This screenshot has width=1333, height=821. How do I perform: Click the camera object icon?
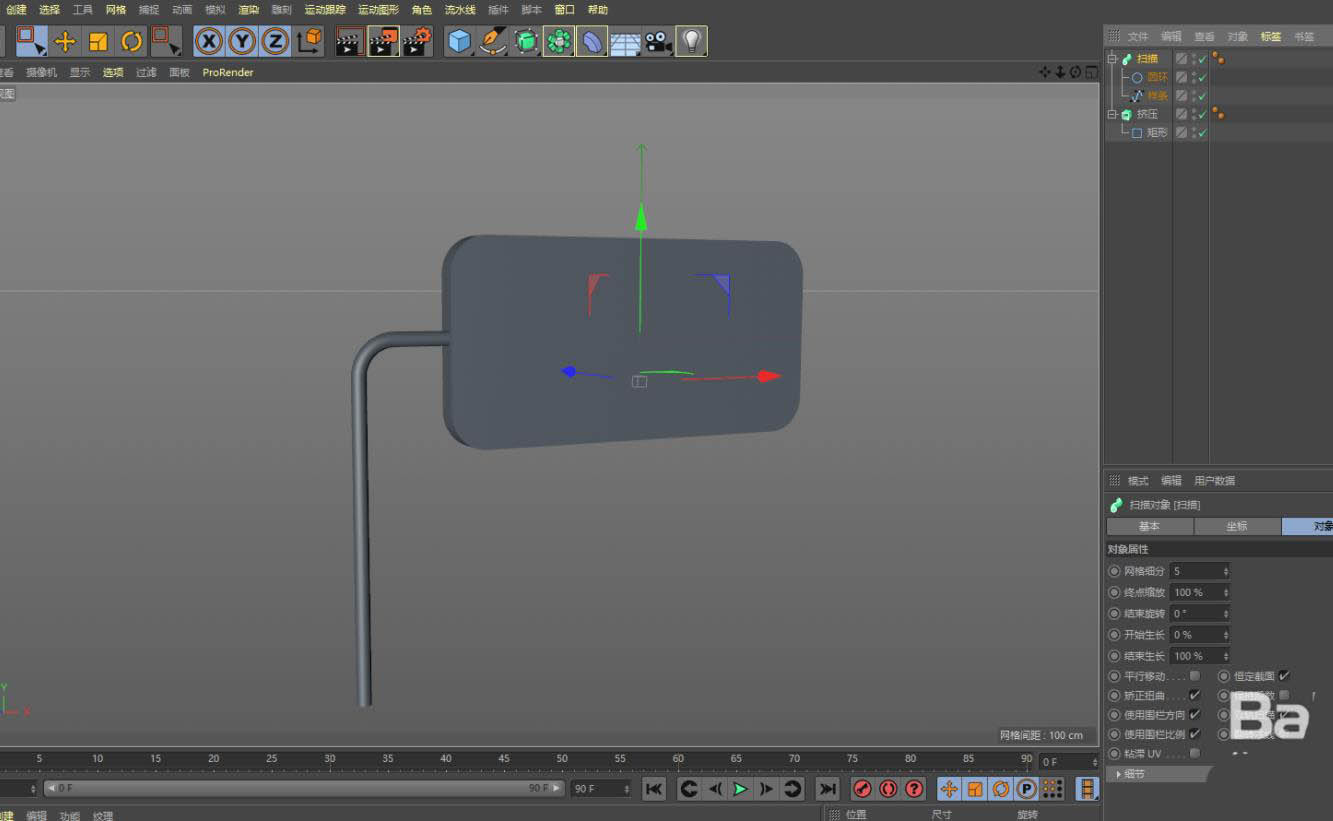(x=658, y=42)
